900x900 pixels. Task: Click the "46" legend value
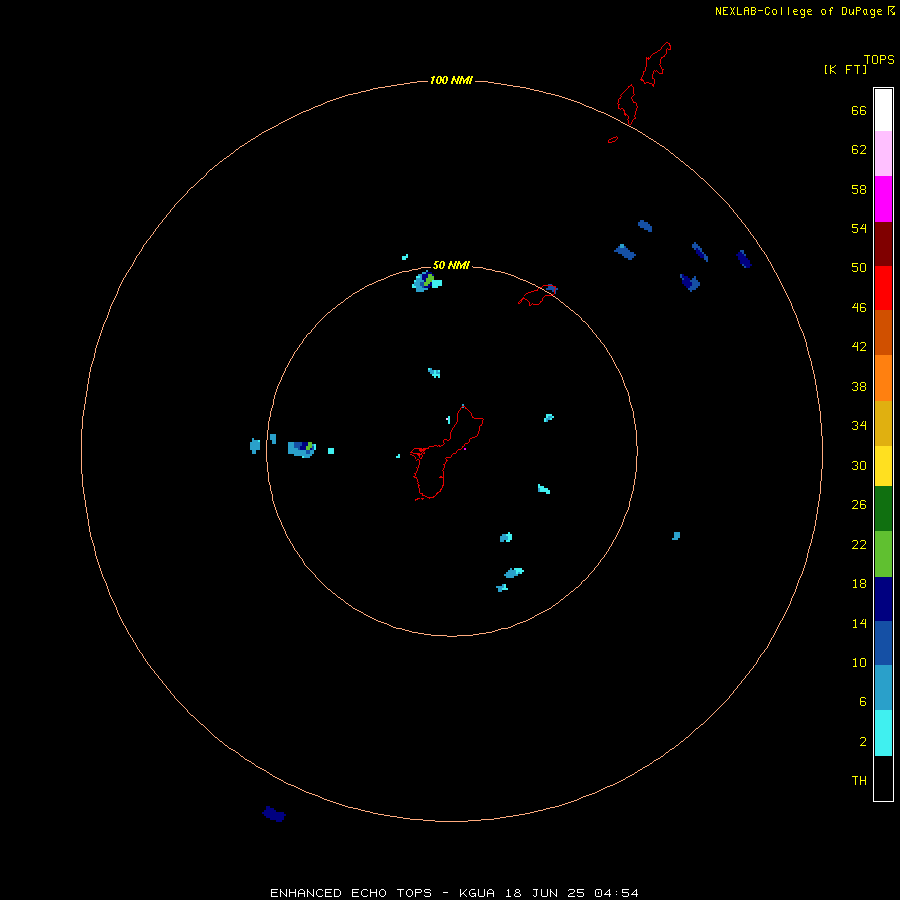pos(859,308)
